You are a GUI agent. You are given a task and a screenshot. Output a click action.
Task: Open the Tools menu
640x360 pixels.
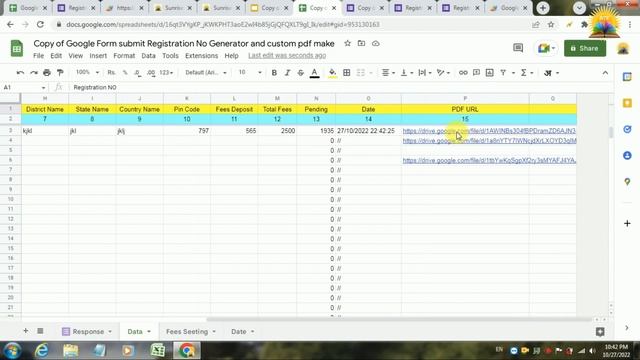coord(170,56)
